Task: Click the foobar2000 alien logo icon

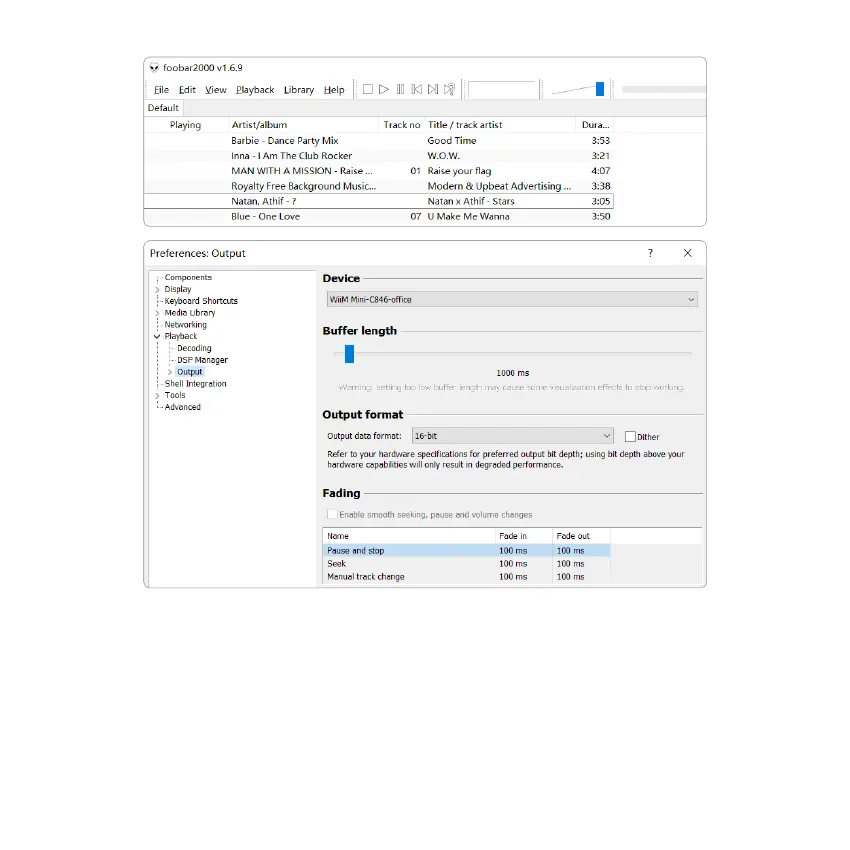Action: [x=154, y=67]
